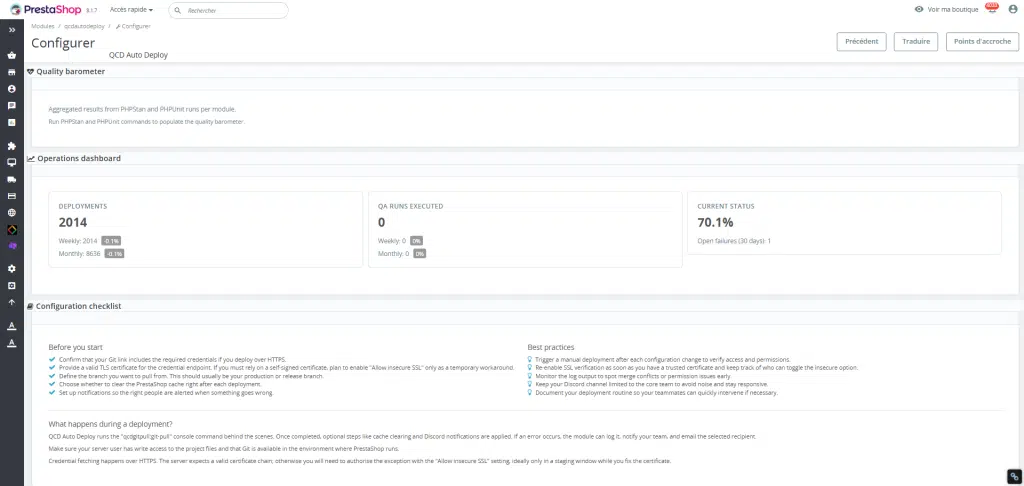The image size is (1024, 486).
Task: Click the 'Run PHPStan and PHPUnit commands' message
Action: tap(146, 122)
